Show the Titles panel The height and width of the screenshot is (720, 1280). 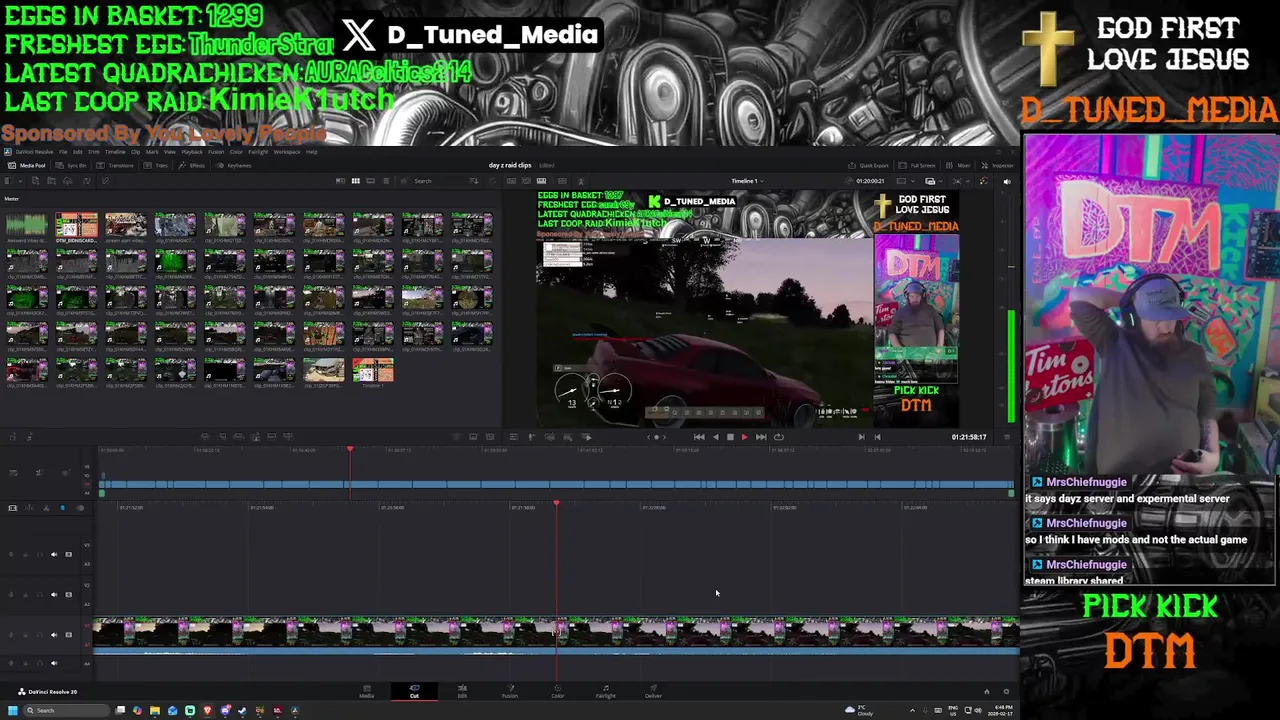tap(155, 165)
